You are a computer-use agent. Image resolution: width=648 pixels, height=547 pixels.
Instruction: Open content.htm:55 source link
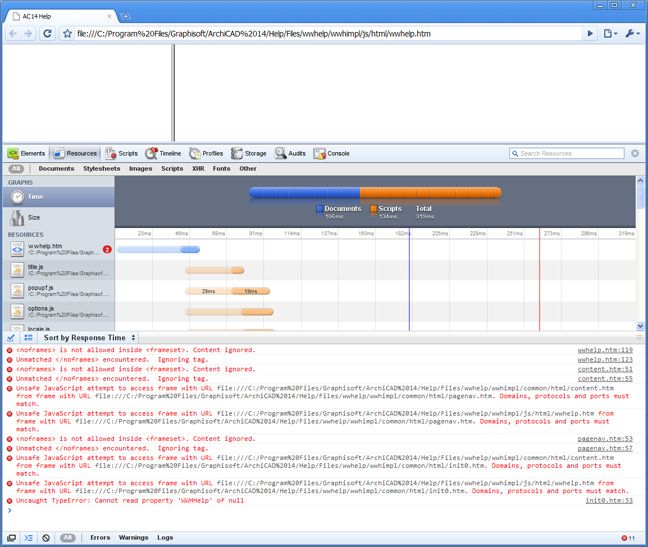[x=605, y=378]
